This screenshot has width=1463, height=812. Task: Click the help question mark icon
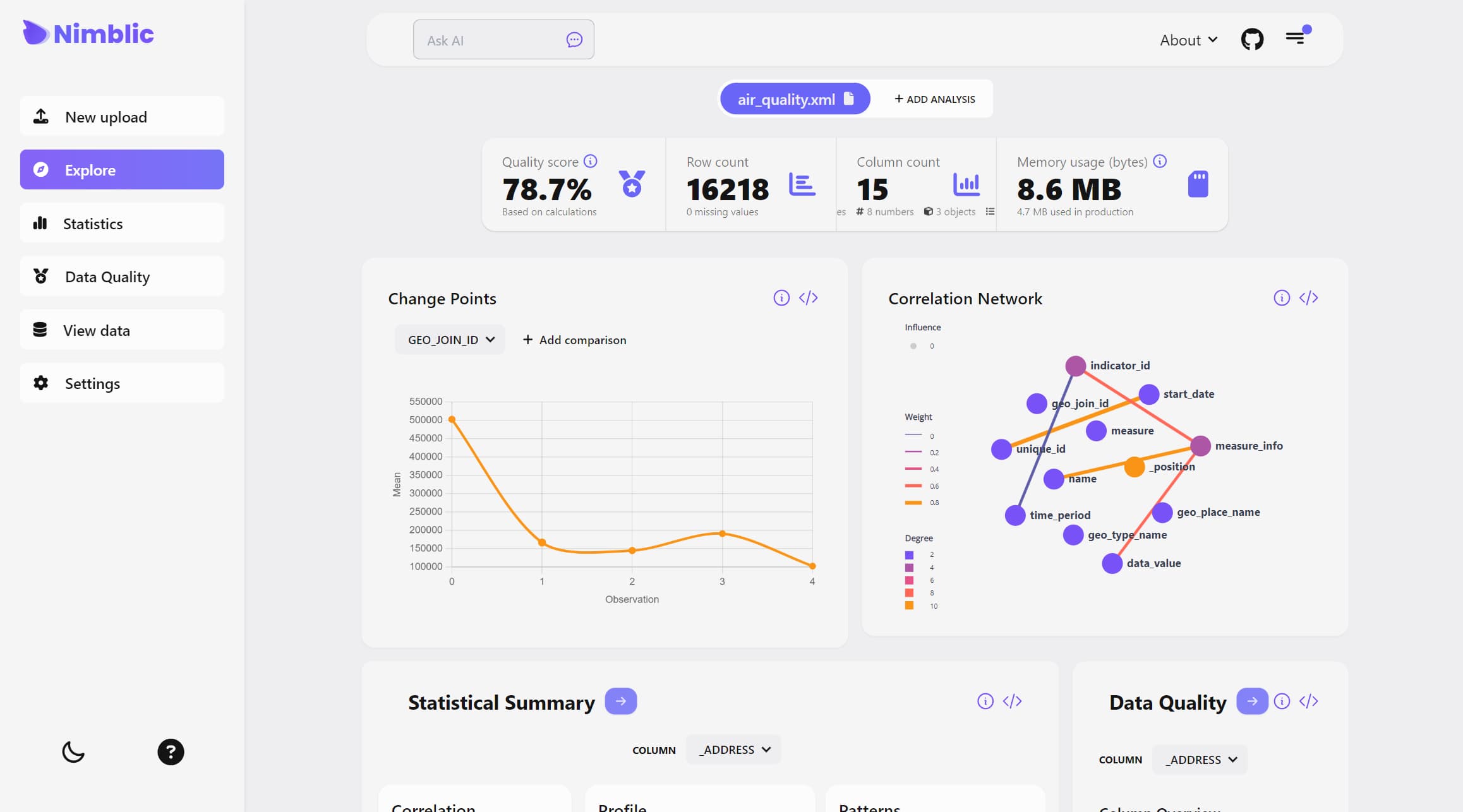[171, 752]
